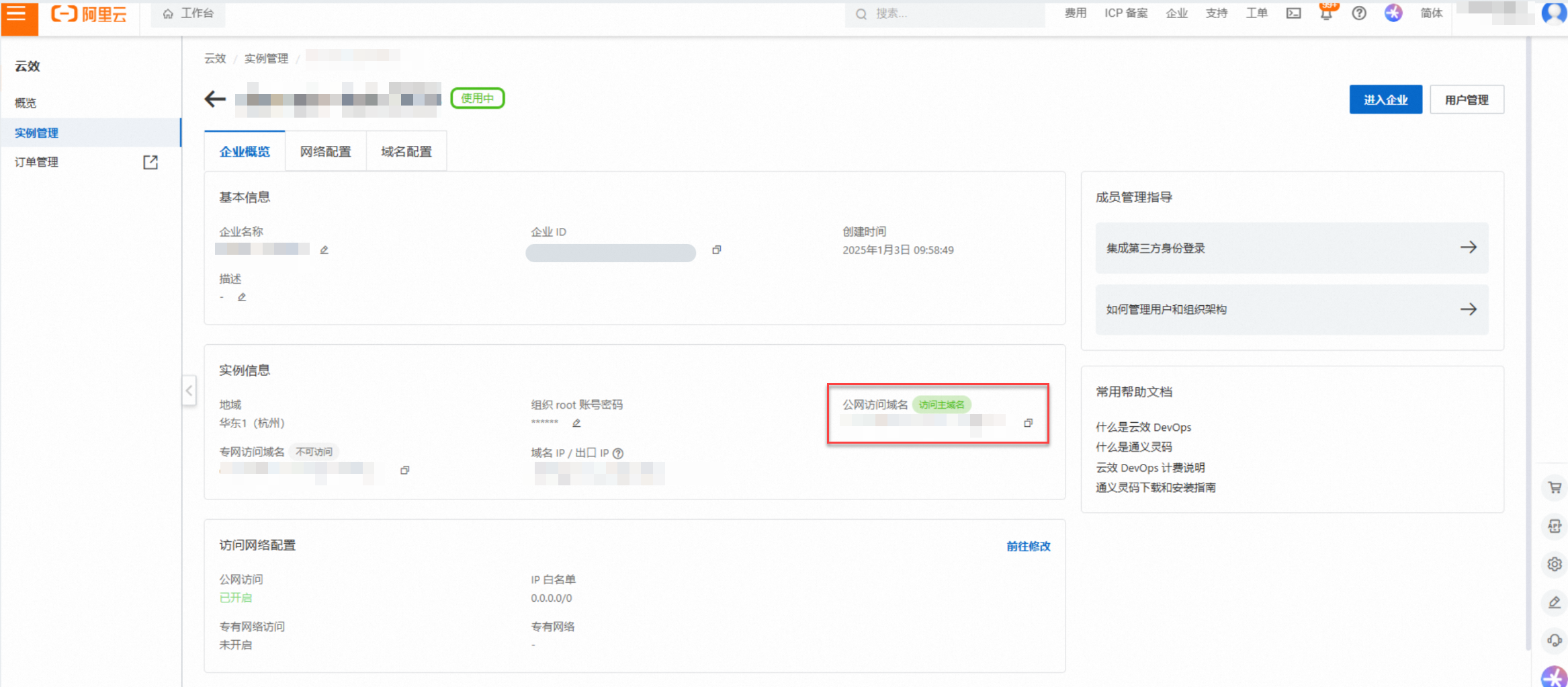The width and height of the screenshot is (1568, 687).
Task: Open the 费用 top menu
Action: (x=1076, y=13)
